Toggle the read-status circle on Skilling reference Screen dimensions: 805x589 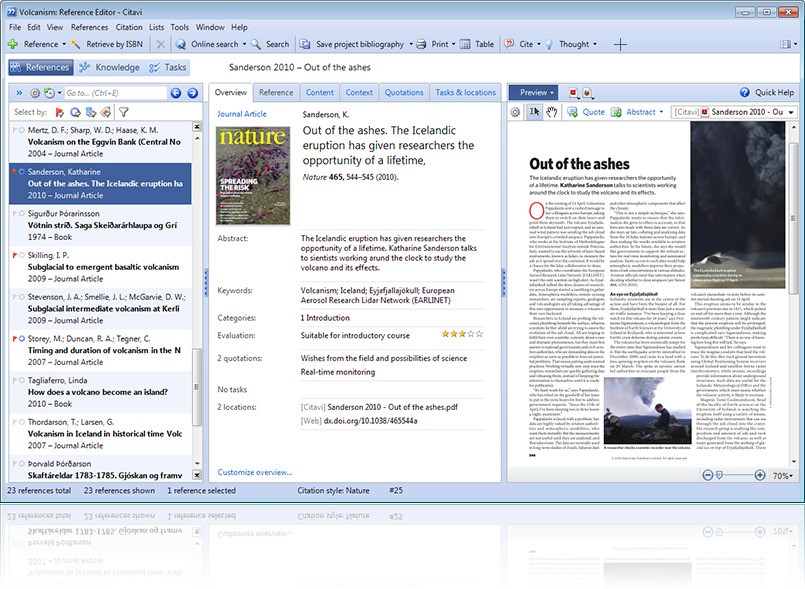pos(21,256)
